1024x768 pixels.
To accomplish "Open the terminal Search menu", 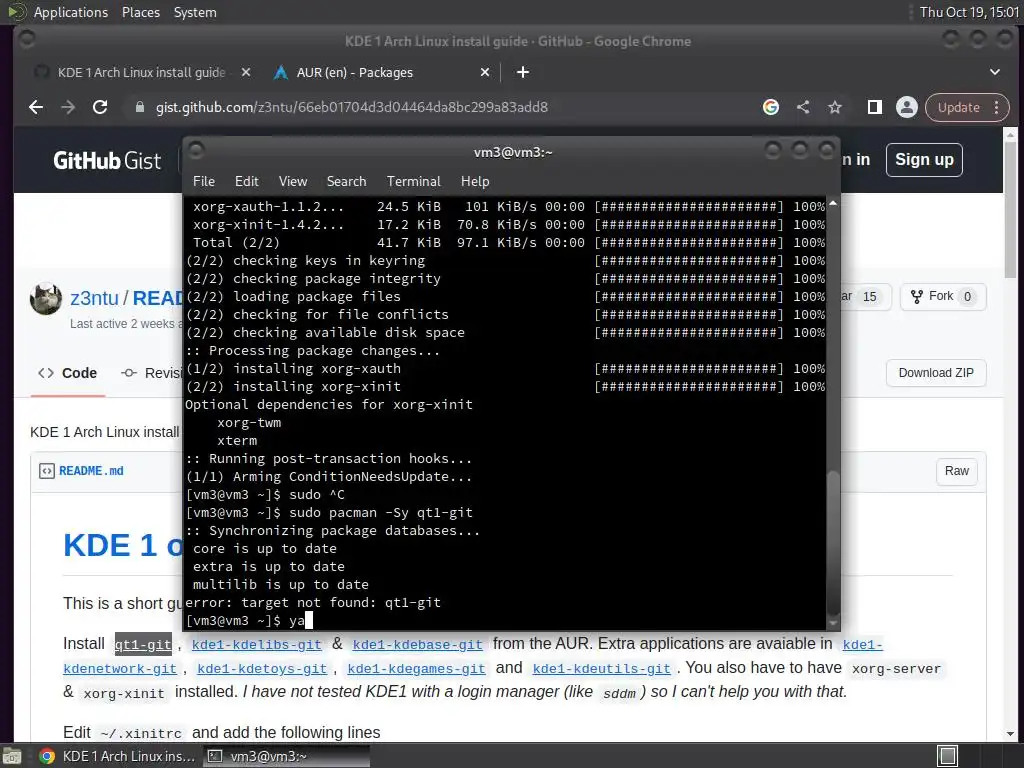I will tap(346, 182).
